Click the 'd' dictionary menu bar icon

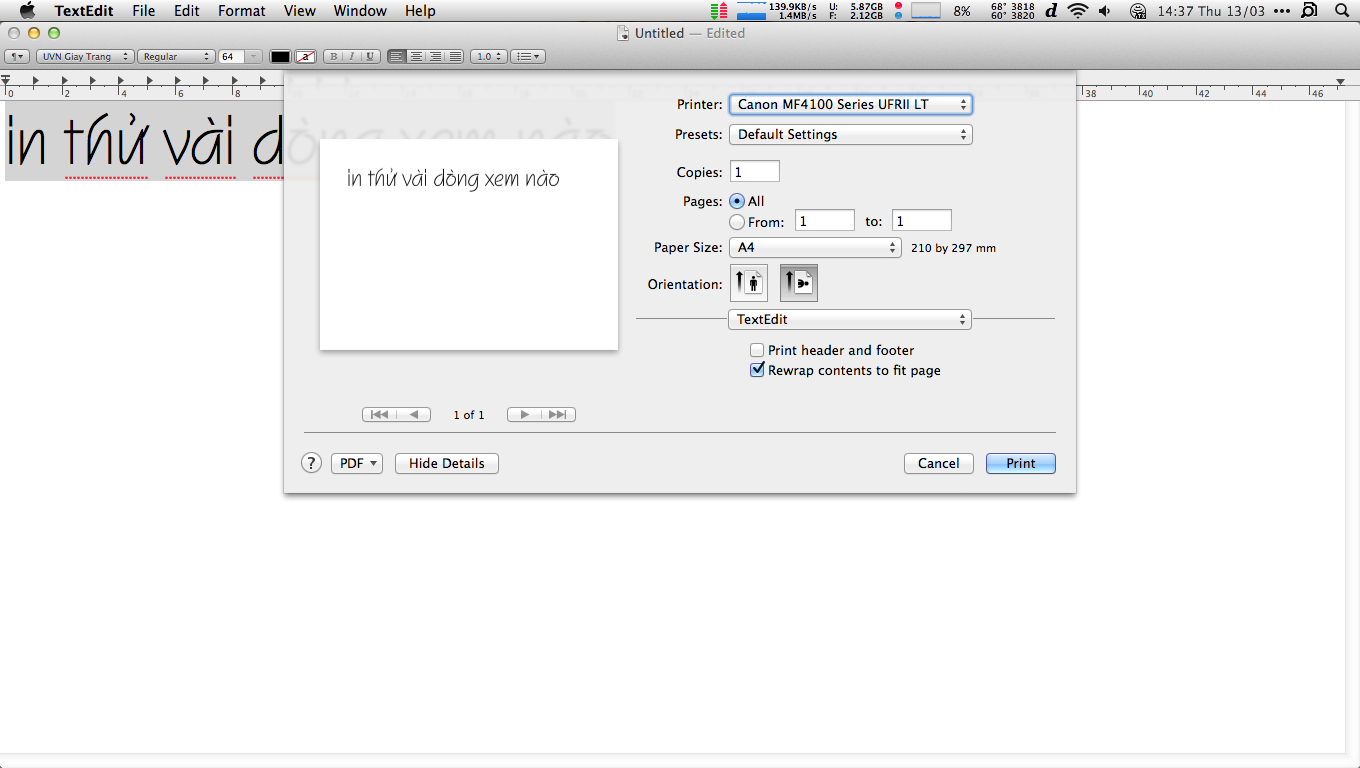(x=1051, y=11)
